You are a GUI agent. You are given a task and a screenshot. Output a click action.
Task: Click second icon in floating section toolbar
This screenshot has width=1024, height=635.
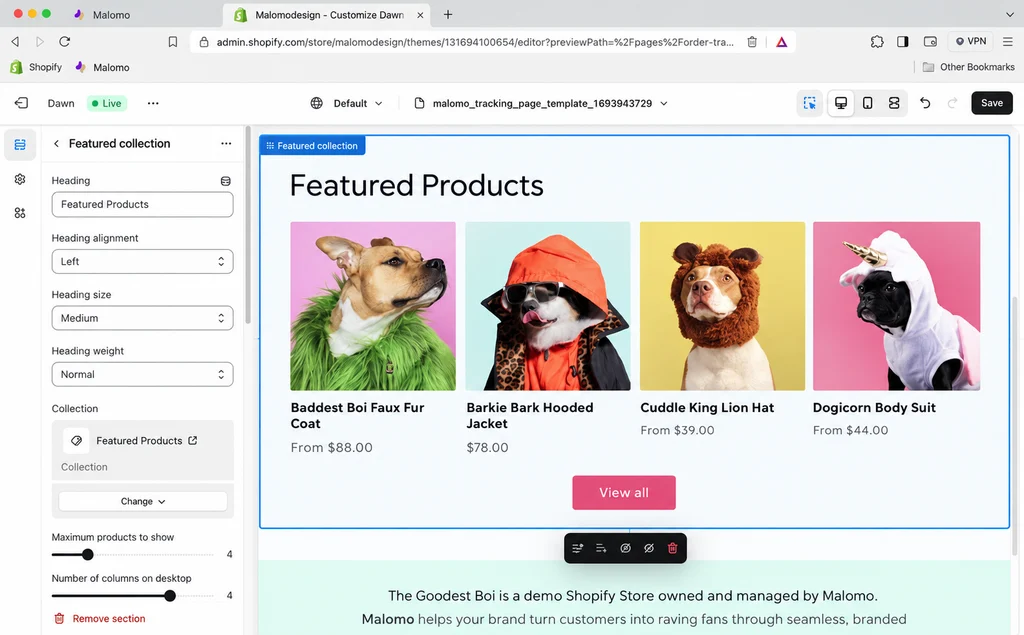pos(601,548)
